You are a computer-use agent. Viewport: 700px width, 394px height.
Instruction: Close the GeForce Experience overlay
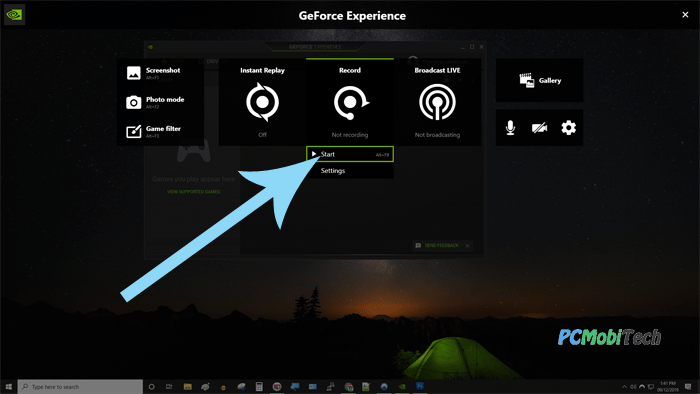coord(685,15)
